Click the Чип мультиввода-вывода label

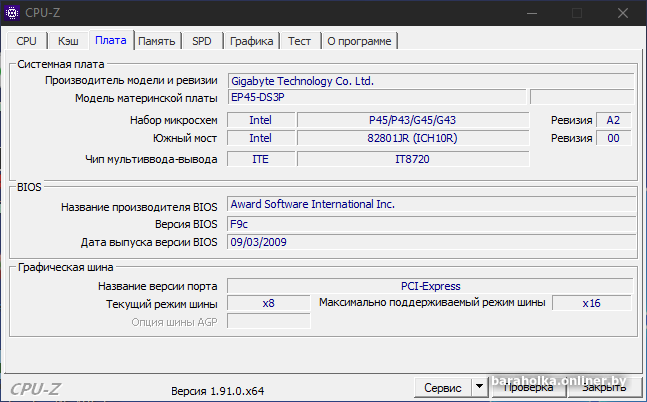point(151,159)
